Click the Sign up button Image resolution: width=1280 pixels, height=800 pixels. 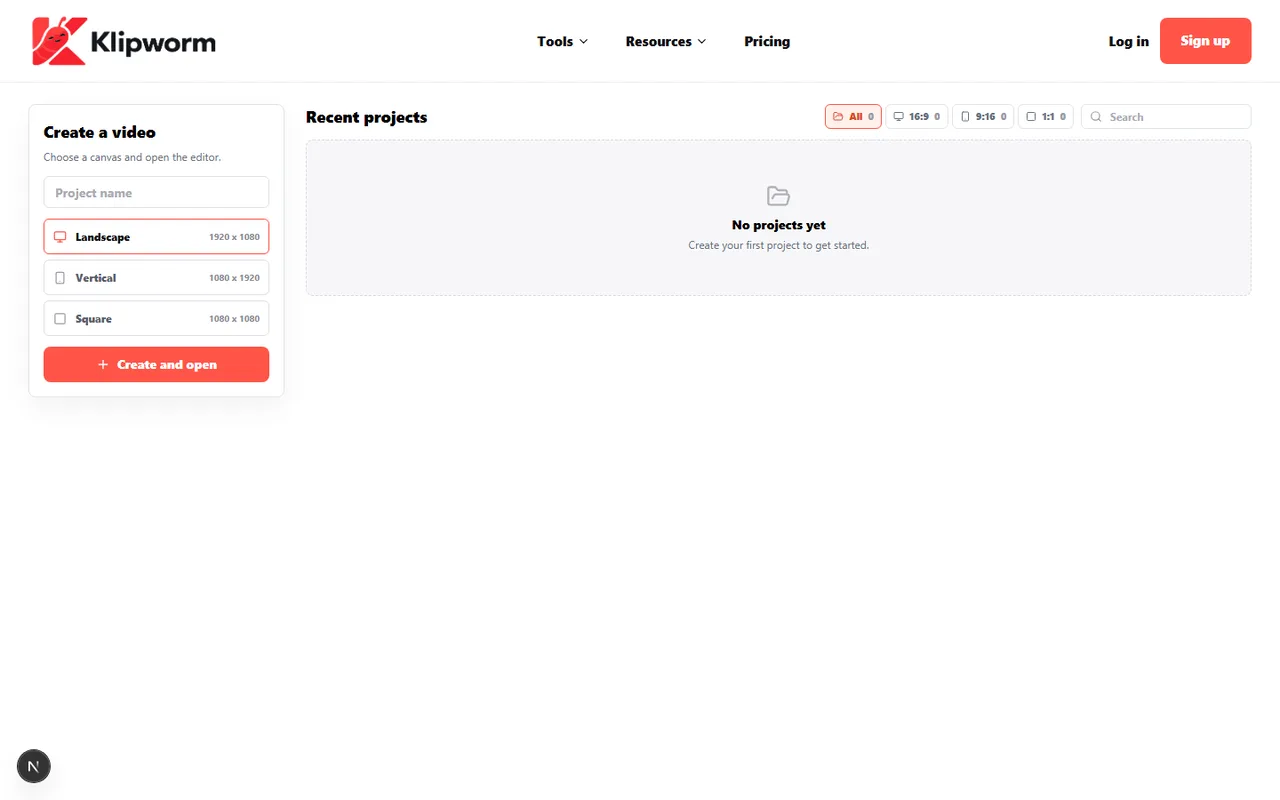[x=1205, y=41]
